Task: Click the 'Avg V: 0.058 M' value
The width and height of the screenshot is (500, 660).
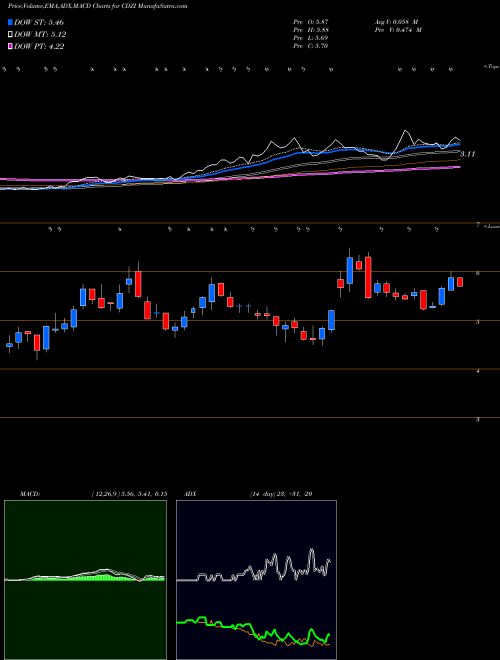Action: (396, 22)
